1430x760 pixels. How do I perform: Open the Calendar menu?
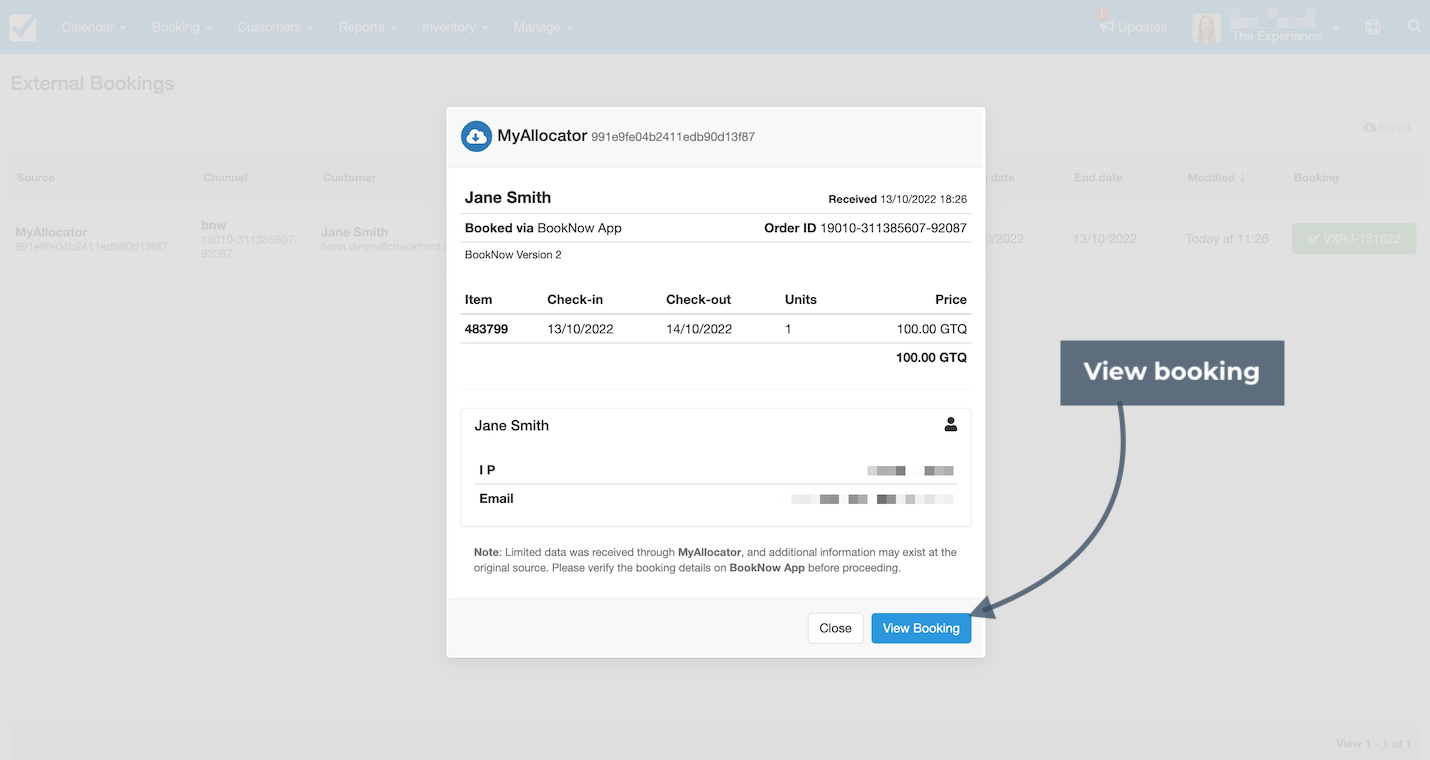94,27
